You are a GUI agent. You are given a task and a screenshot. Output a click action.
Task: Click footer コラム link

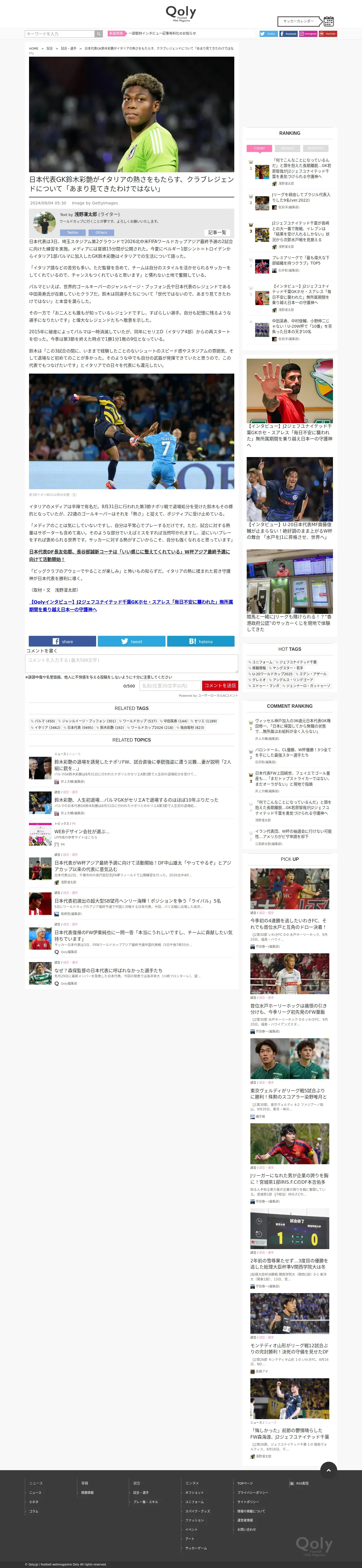(34, 1511)
